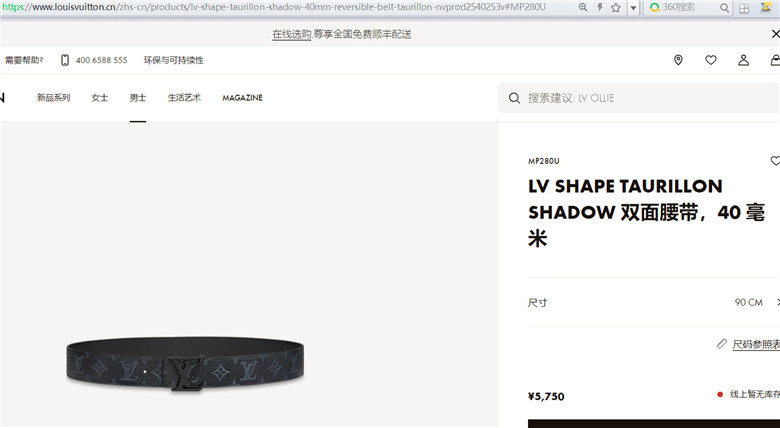Open the 生活艺术 menu
This screenshot has height=428, width=780.
tap(184, 98)
